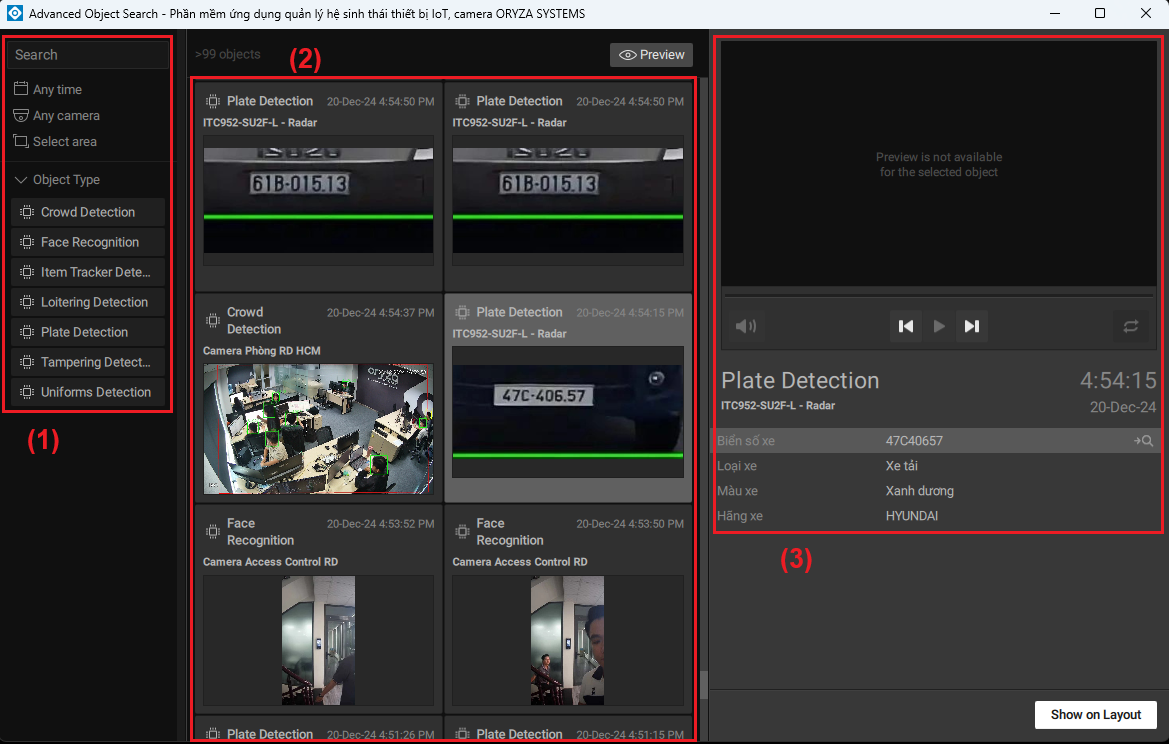
Task: Click the preview timeline progress bar
Action: pos(939,295)
